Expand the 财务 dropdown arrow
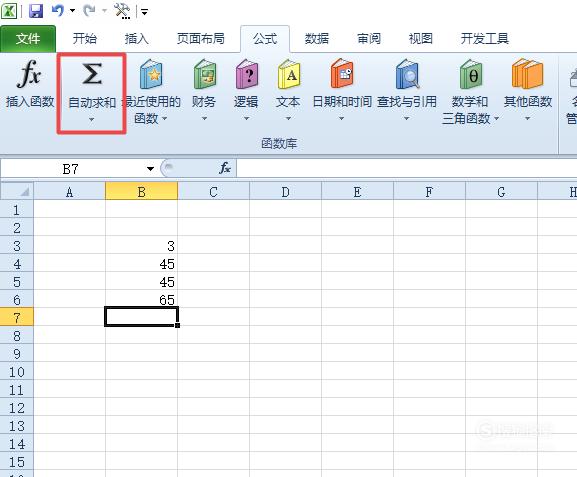The width and height of the screenshot is (577, 477). (204, 119)
